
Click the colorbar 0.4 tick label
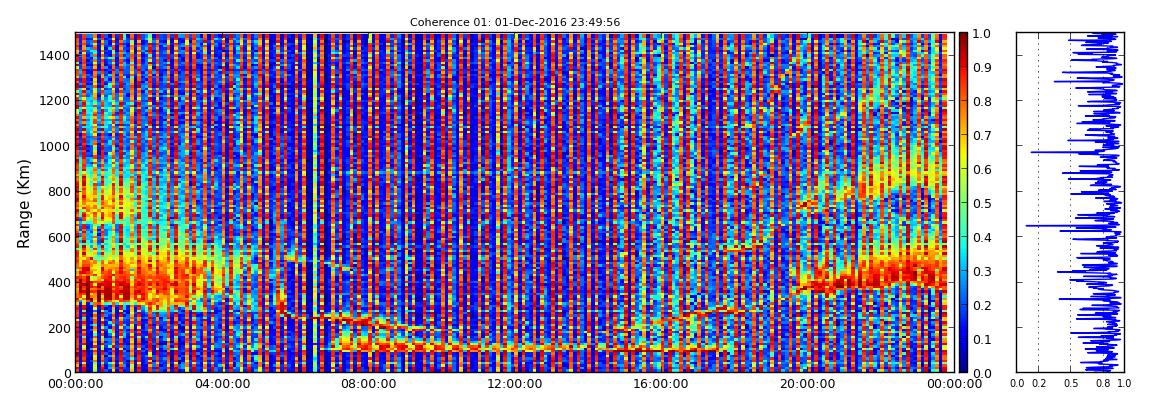coord(981,238)
